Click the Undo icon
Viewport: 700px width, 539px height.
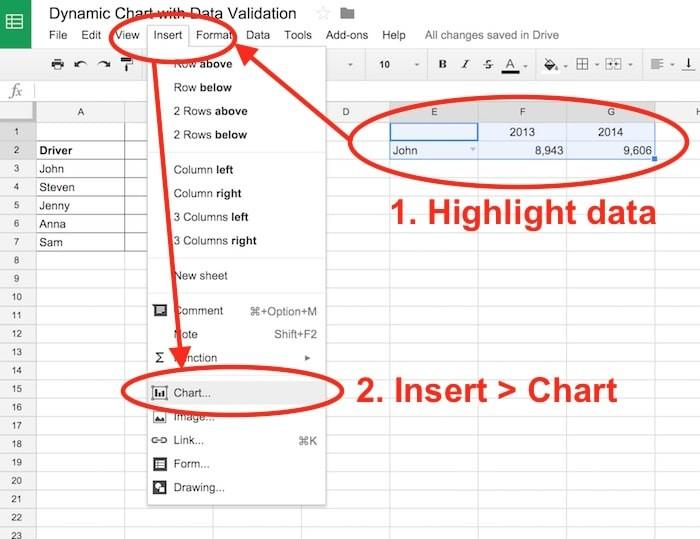click(81, 64)
